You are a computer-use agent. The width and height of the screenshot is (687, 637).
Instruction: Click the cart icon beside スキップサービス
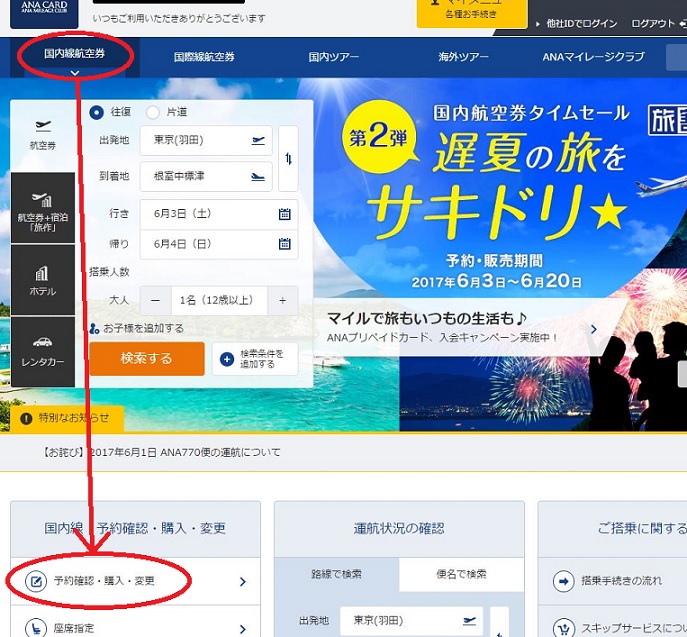(x=563, y=629)
